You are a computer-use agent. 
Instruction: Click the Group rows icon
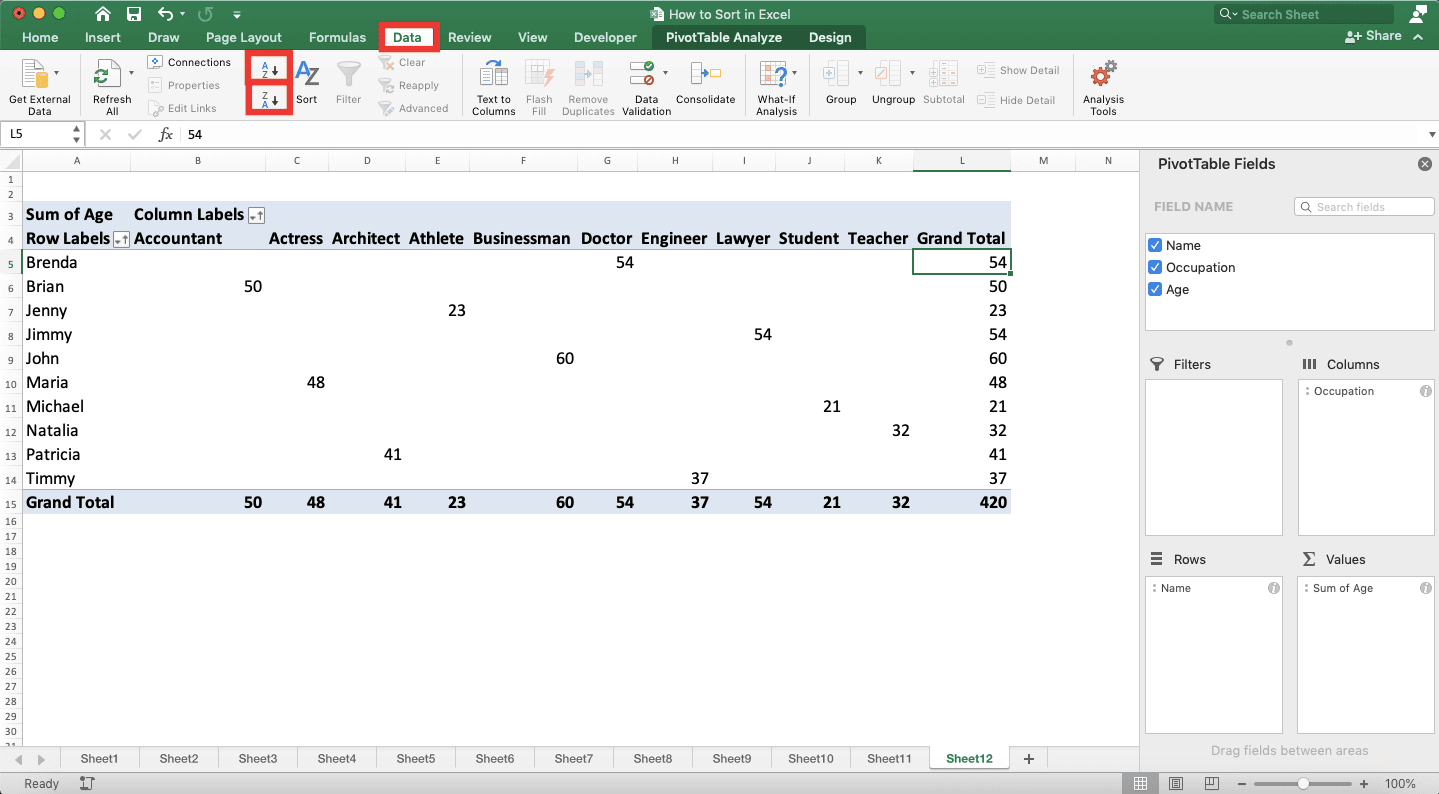[x=835, y=74]
